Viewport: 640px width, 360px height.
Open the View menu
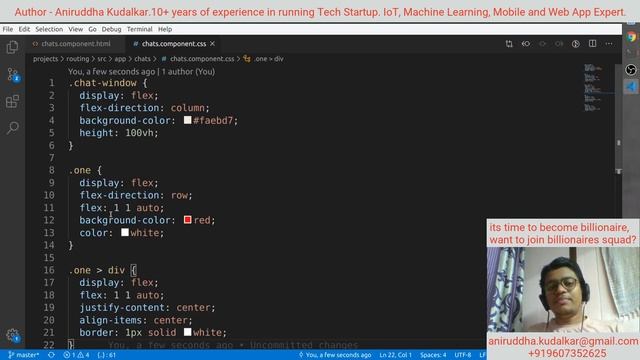[76, 29]
